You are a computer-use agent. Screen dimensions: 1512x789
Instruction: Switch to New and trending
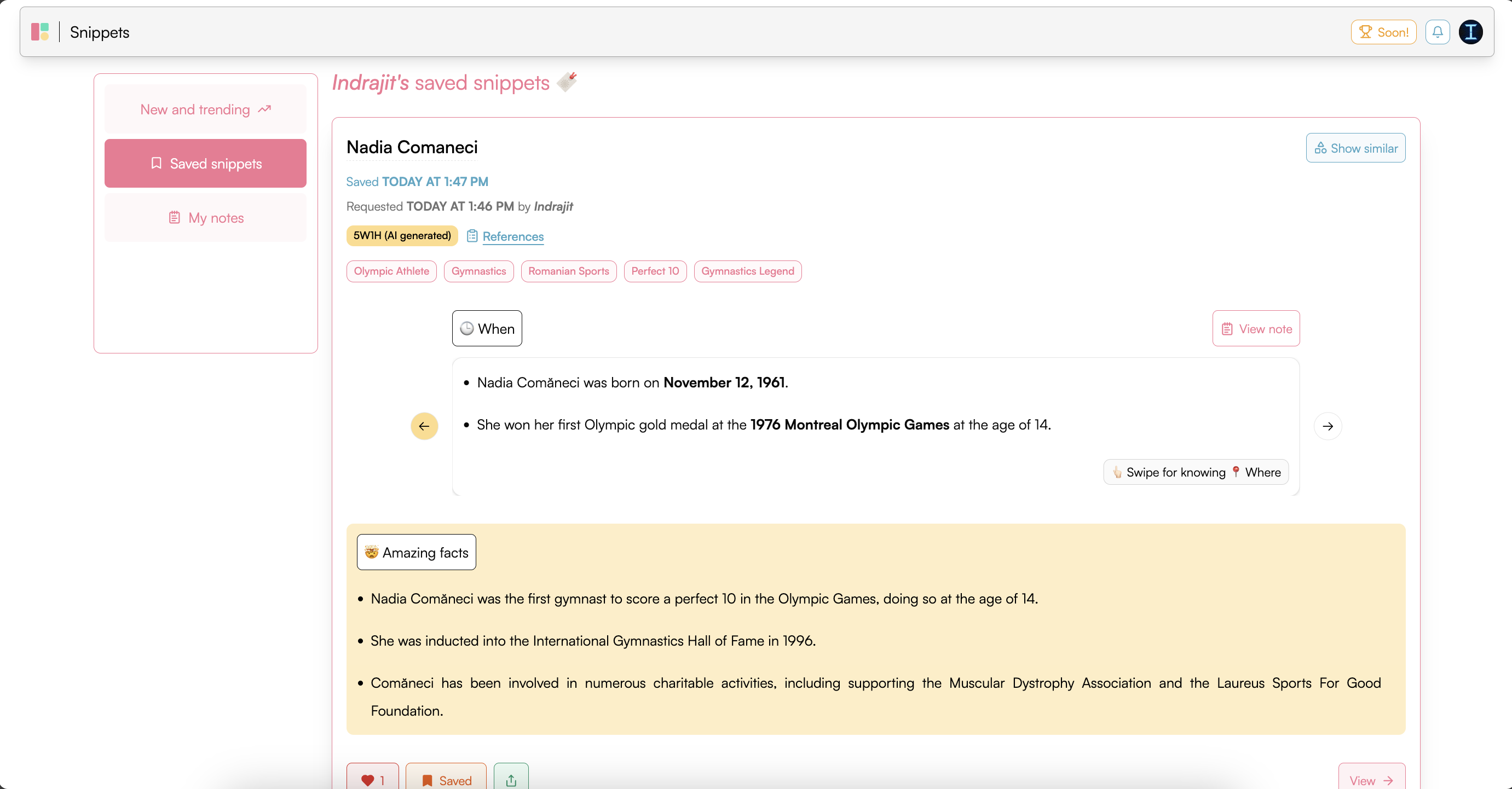coord(205,109)
